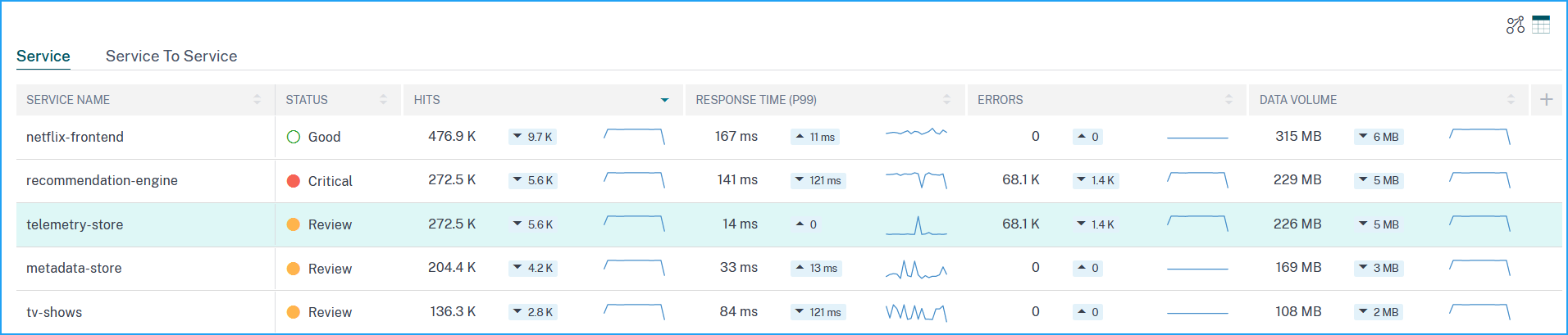Viewport: 1568px width, 335px height.
Task: Sort by the Service Name column
Action: click(x=257, y=100)
